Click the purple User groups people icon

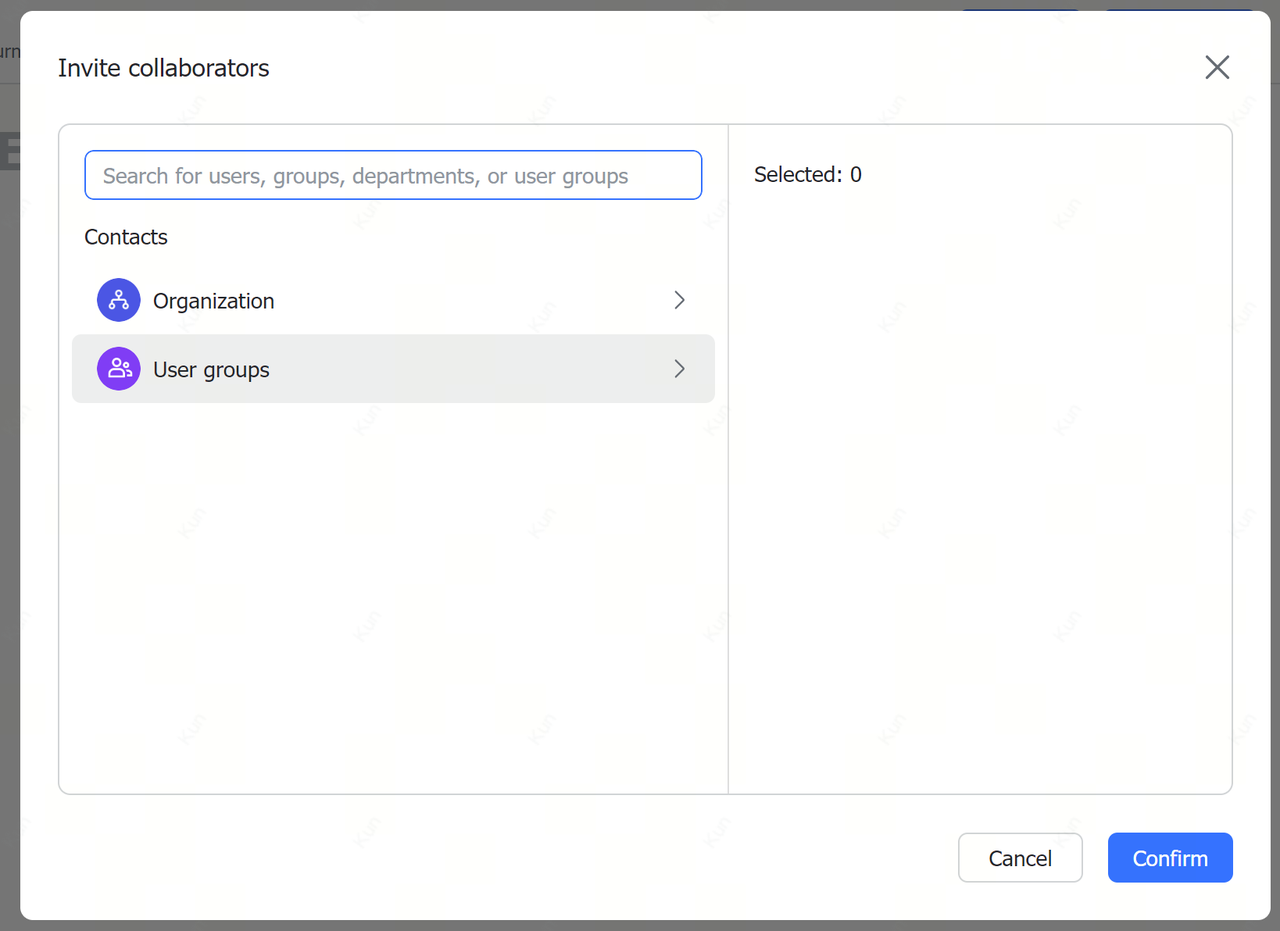coord(118,369)
